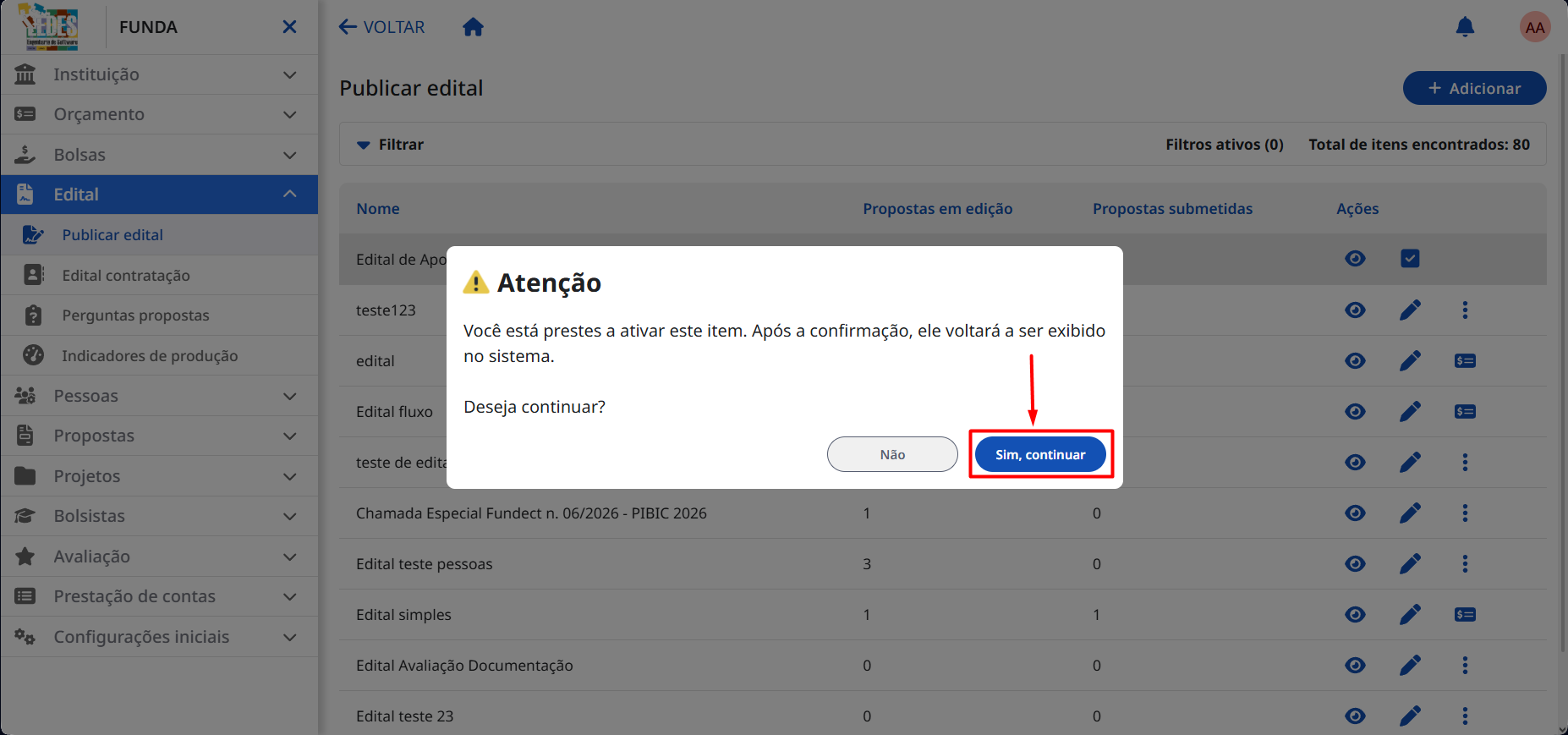
Task: Edit 'Edital fluxo' with pencil icon
Action: (1410, 411)
